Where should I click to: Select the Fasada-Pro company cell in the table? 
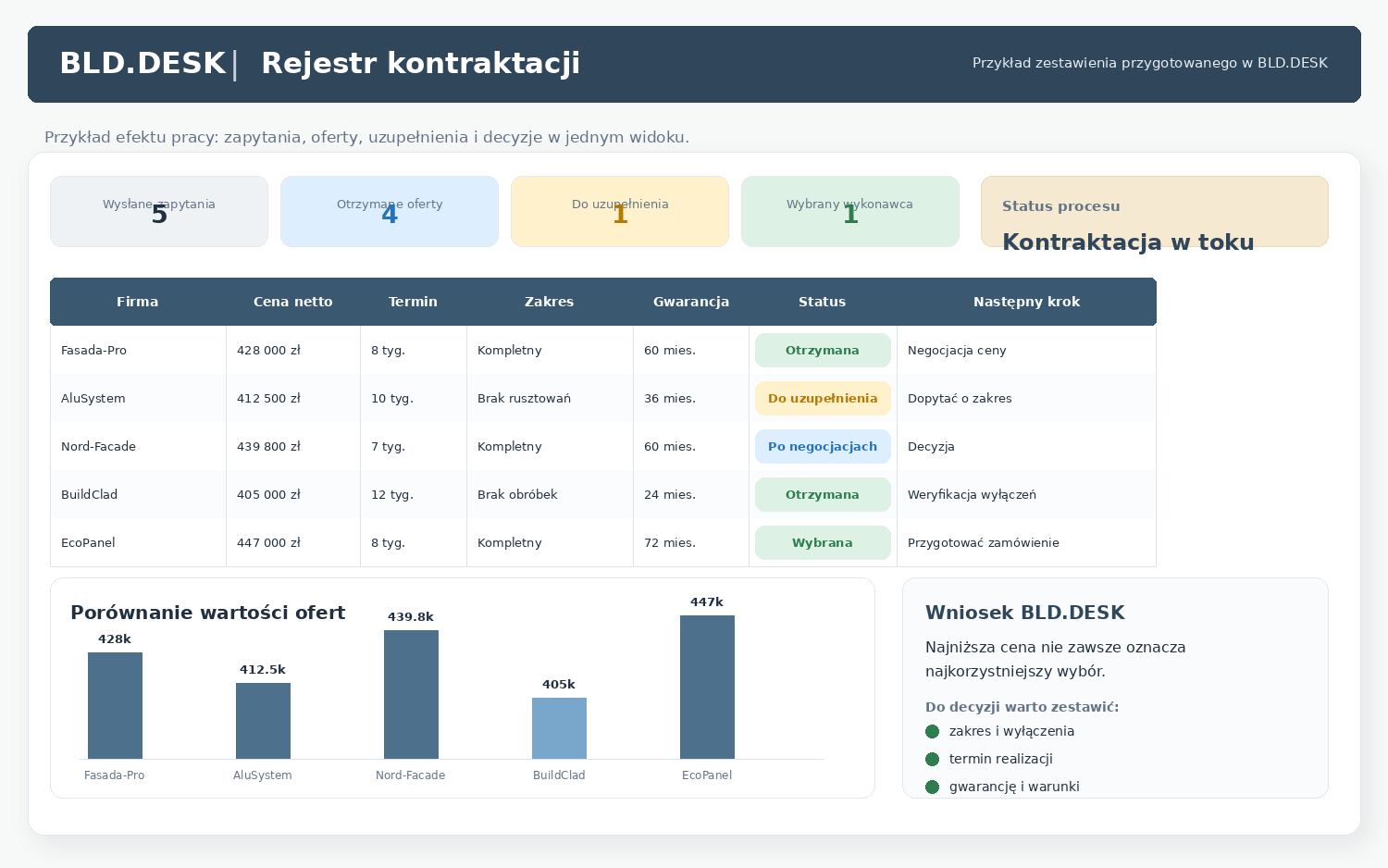(x=138, y=351)
